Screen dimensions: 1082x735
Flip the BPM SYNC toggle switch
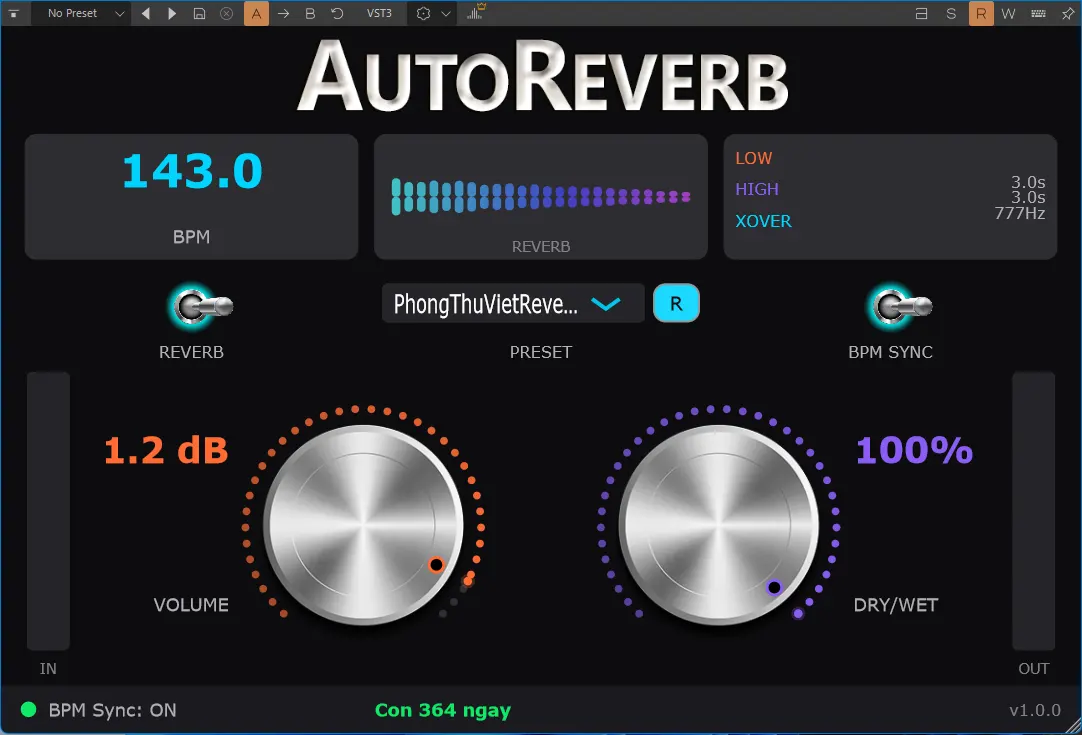pyautogui.click(x=900, y=306)
